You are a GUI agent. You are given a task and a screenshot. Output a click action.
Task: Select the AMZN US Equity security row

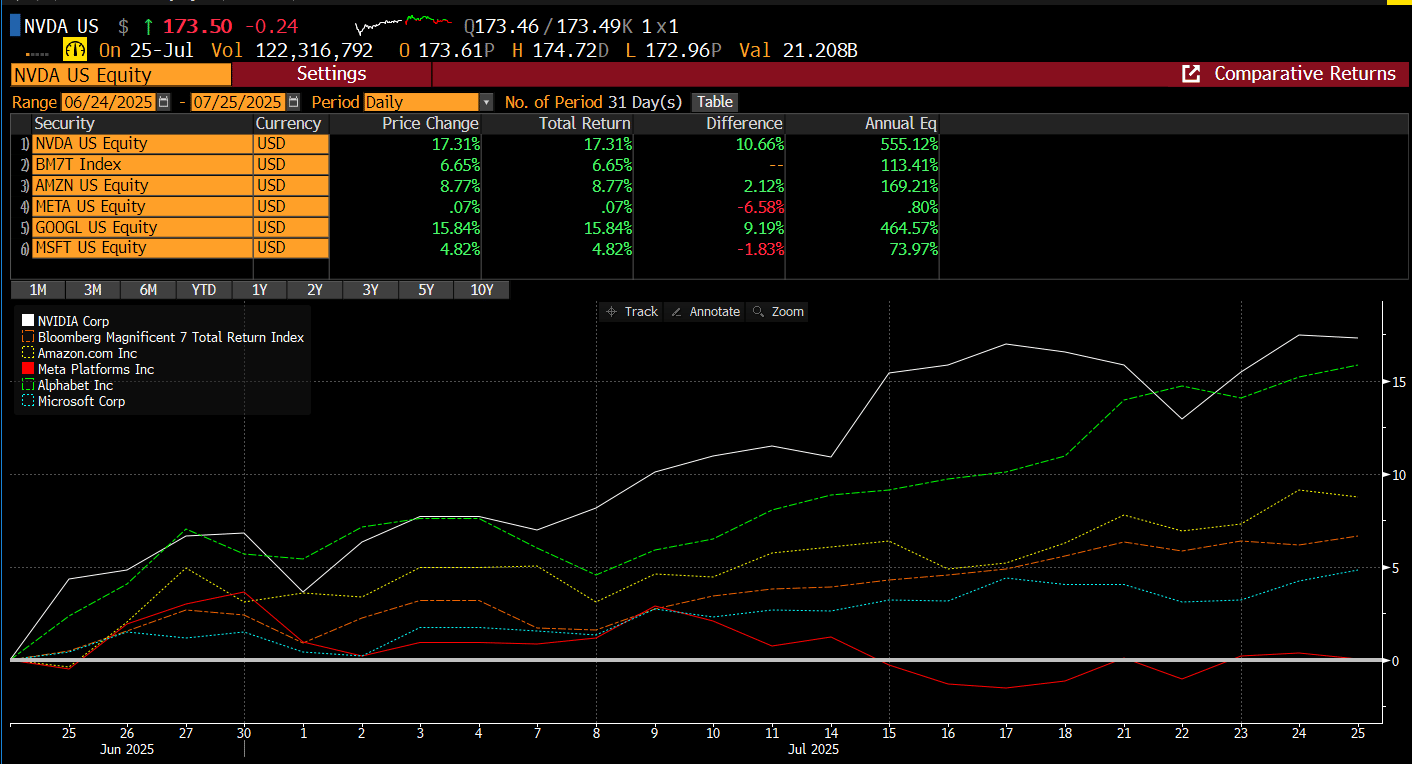click(x=142, y=186)
